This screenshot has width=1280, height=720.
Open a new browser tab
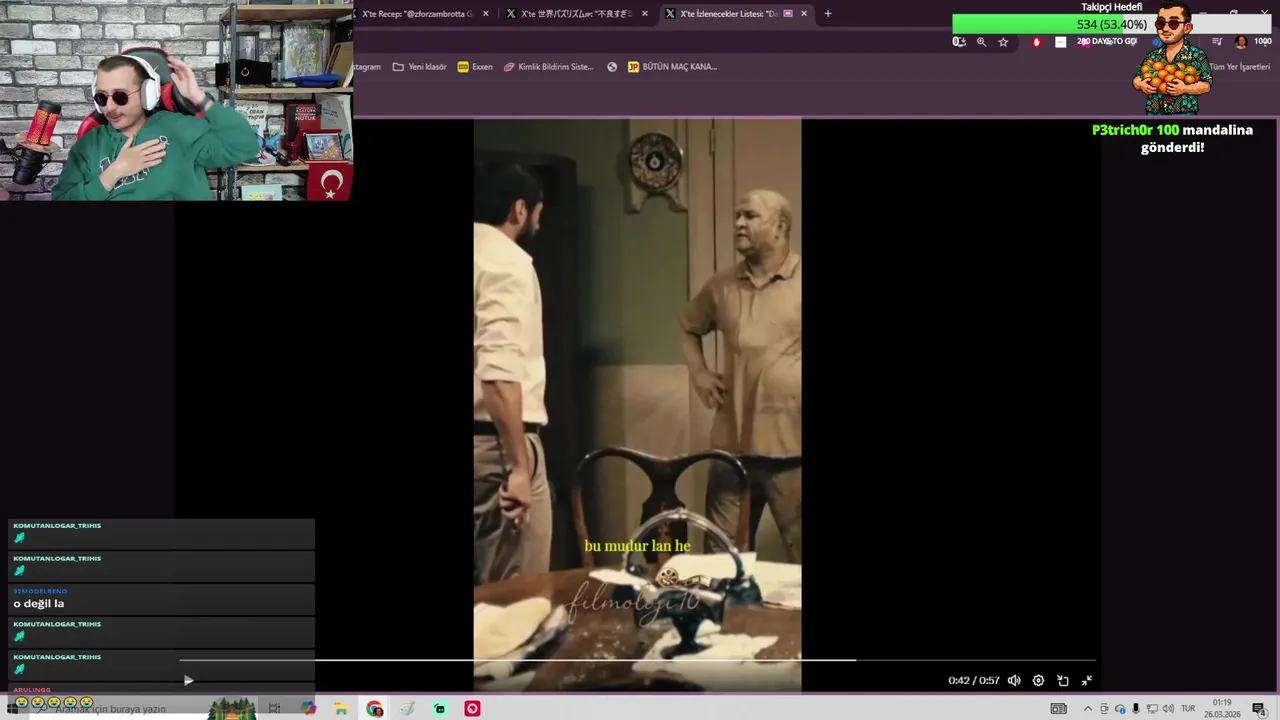coord(827,14)
